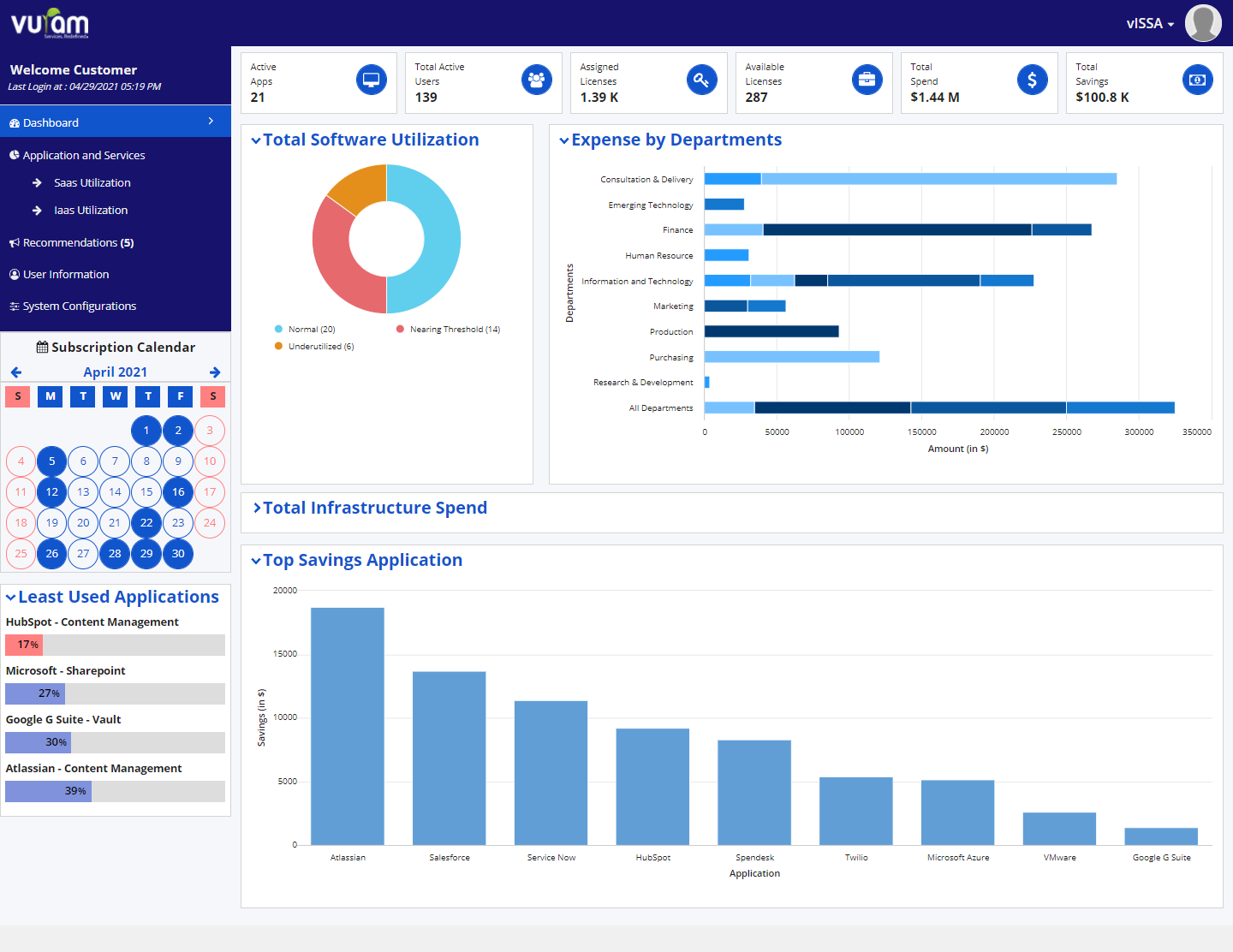The image size is (1233, 952).
Task: Click Microsoft Sharepoint 27% usage bar
Action: (x=115, y=693)
